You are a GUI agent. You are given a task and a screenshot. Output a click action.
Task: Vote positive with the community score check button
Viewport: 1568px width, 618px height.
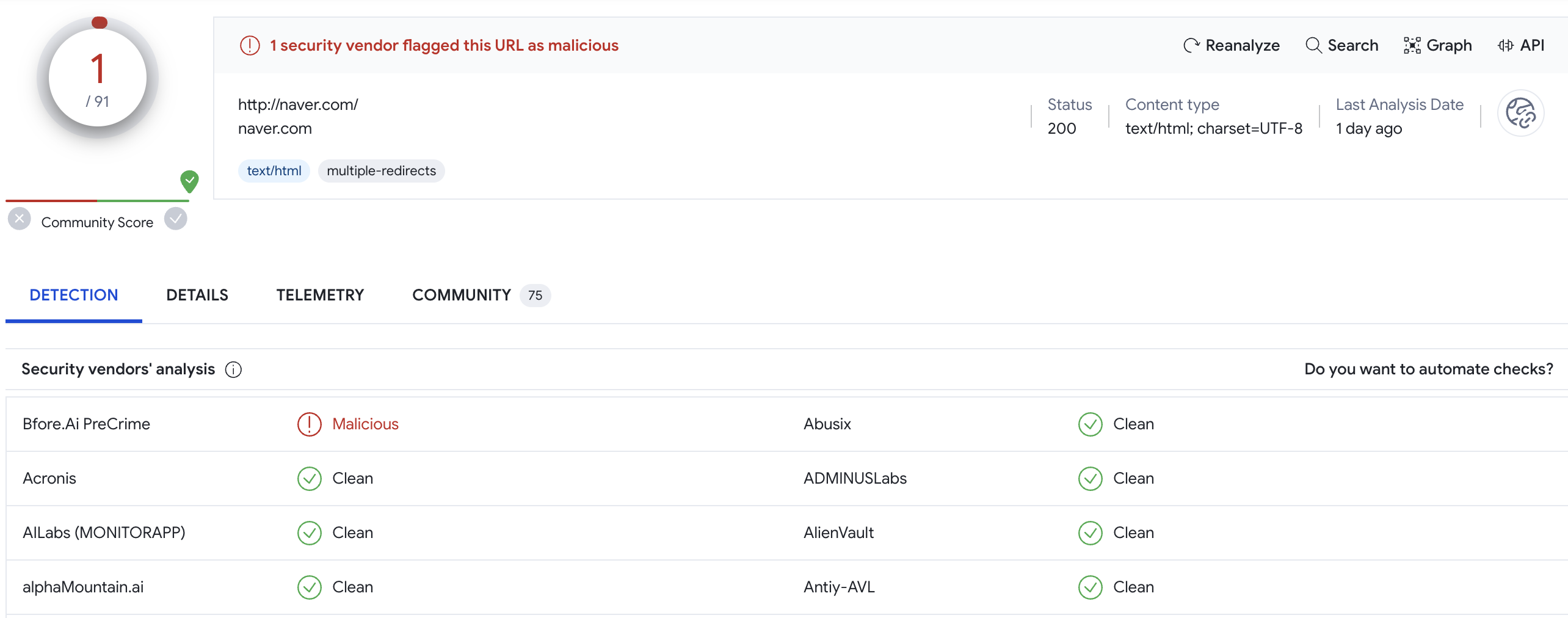click(176, 219)
